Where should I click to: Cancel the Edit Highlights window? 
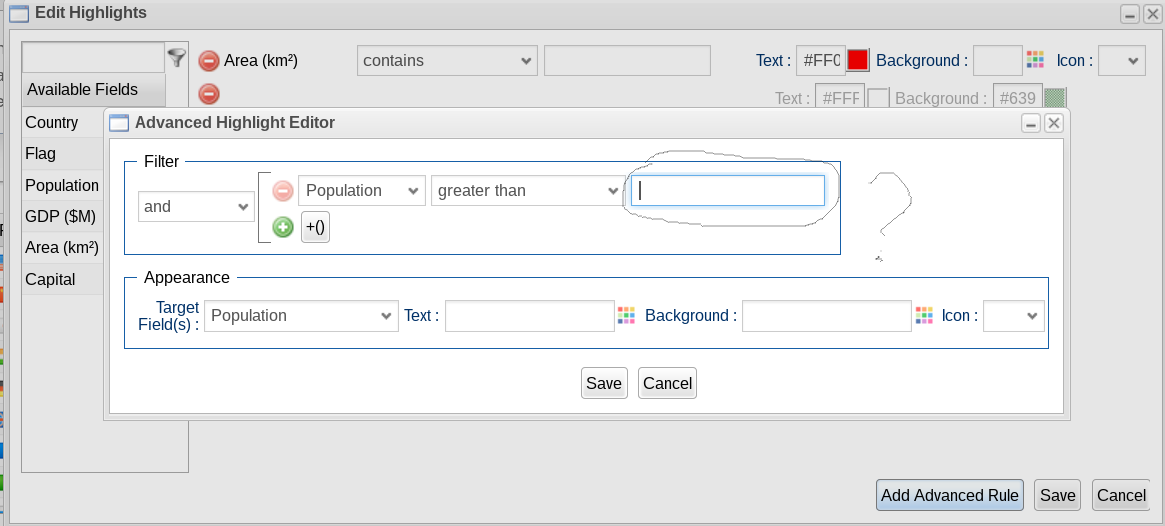point(1121,495)
